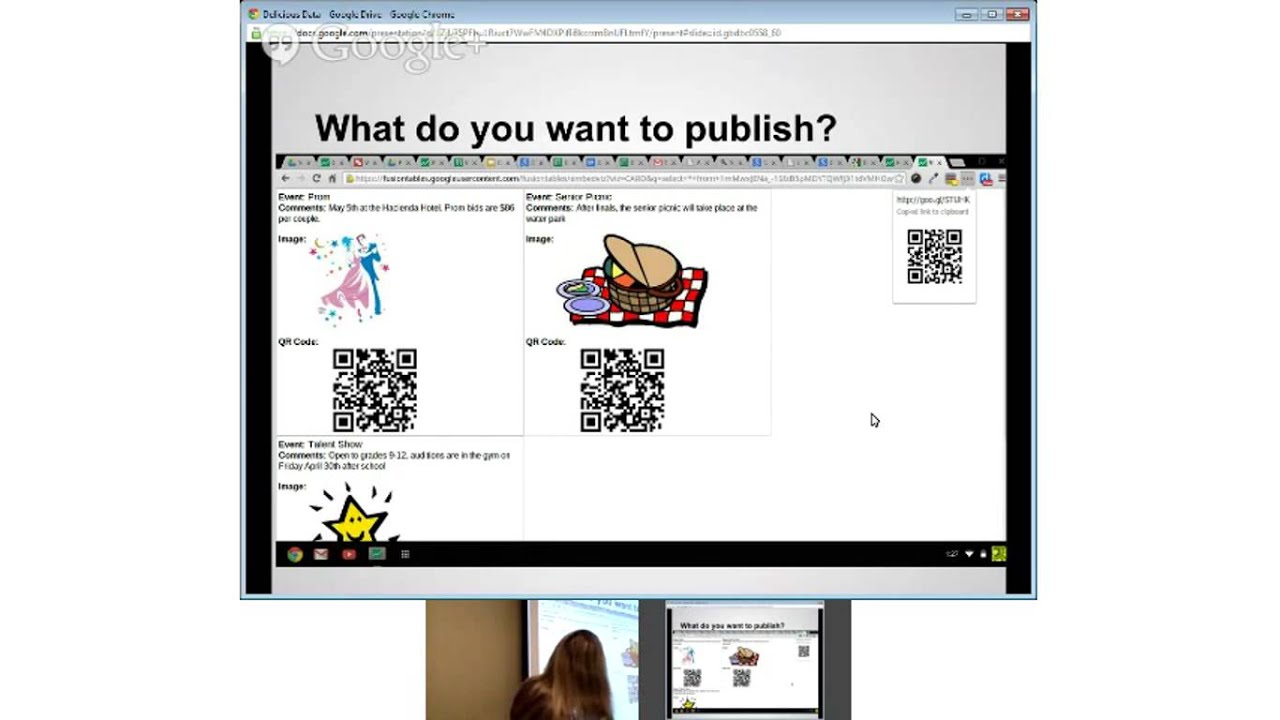Click the slide title 'What do you want to publish?'

[575, 128]
